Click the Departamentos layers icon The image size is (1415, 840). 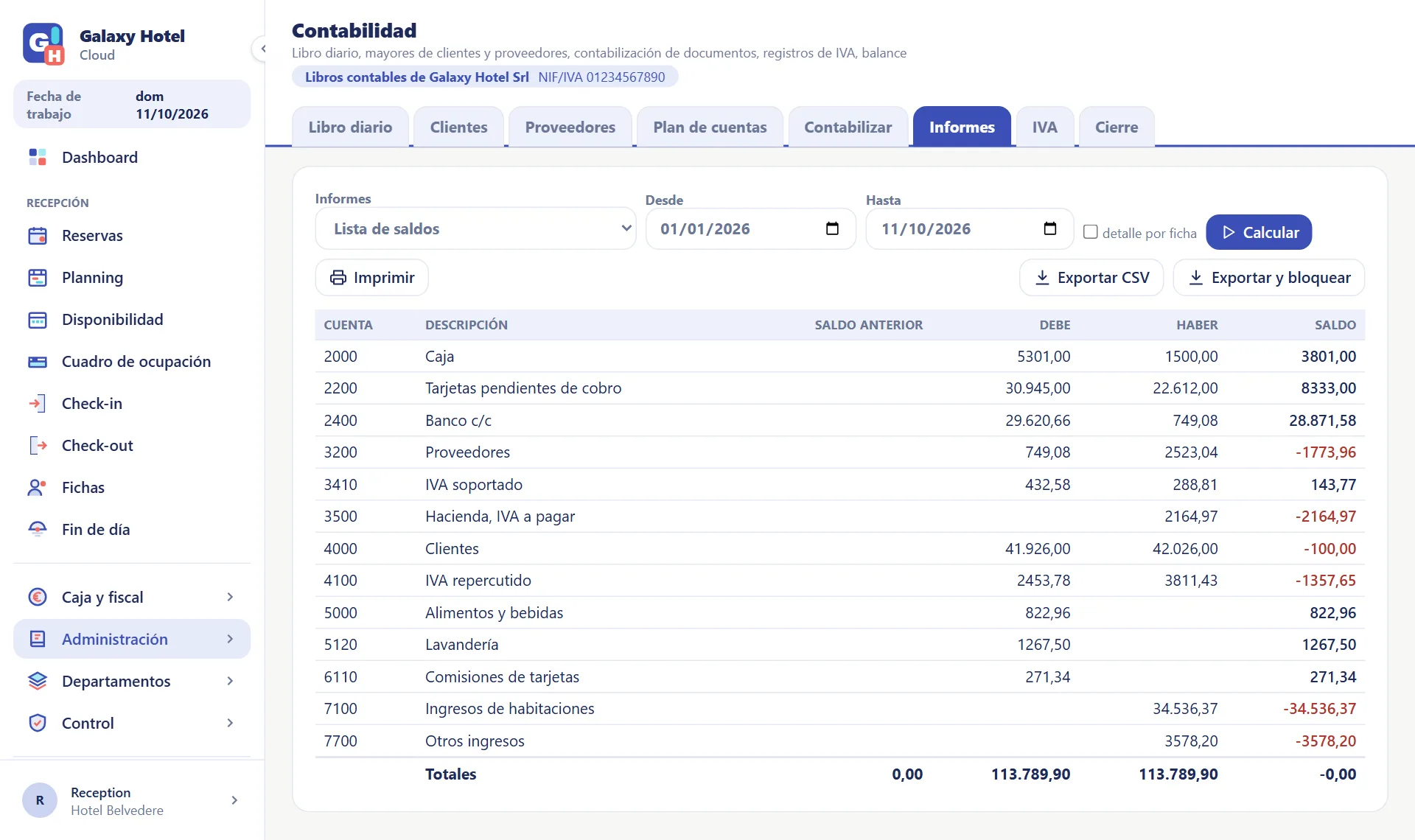tap(38, 681)
